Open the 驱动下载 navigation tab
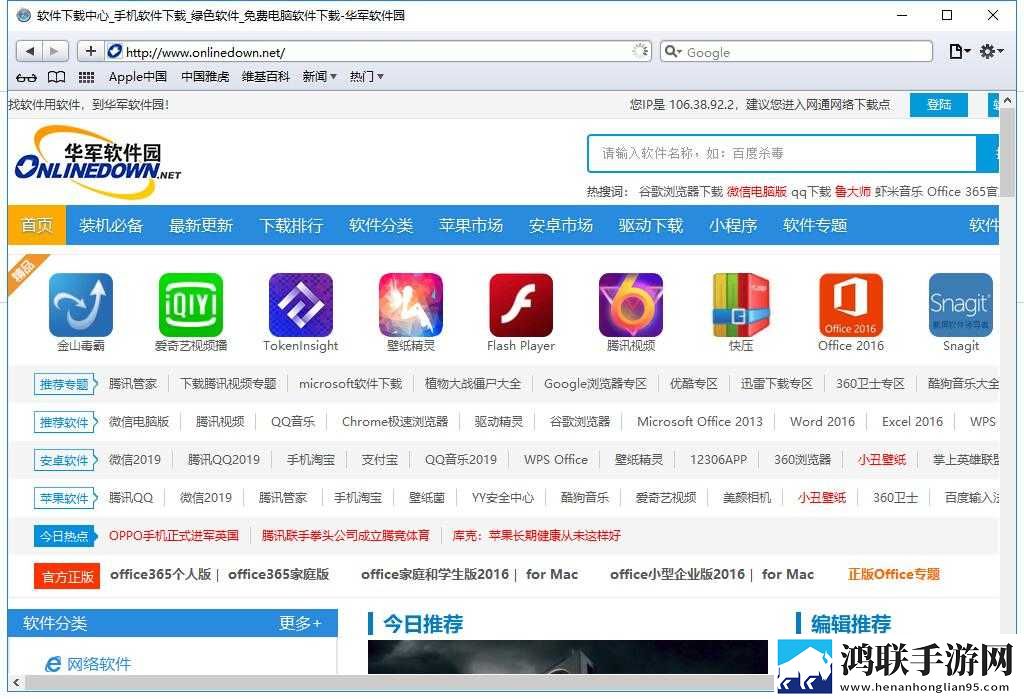Screen dimensions: 1024x699 (651, 225)
